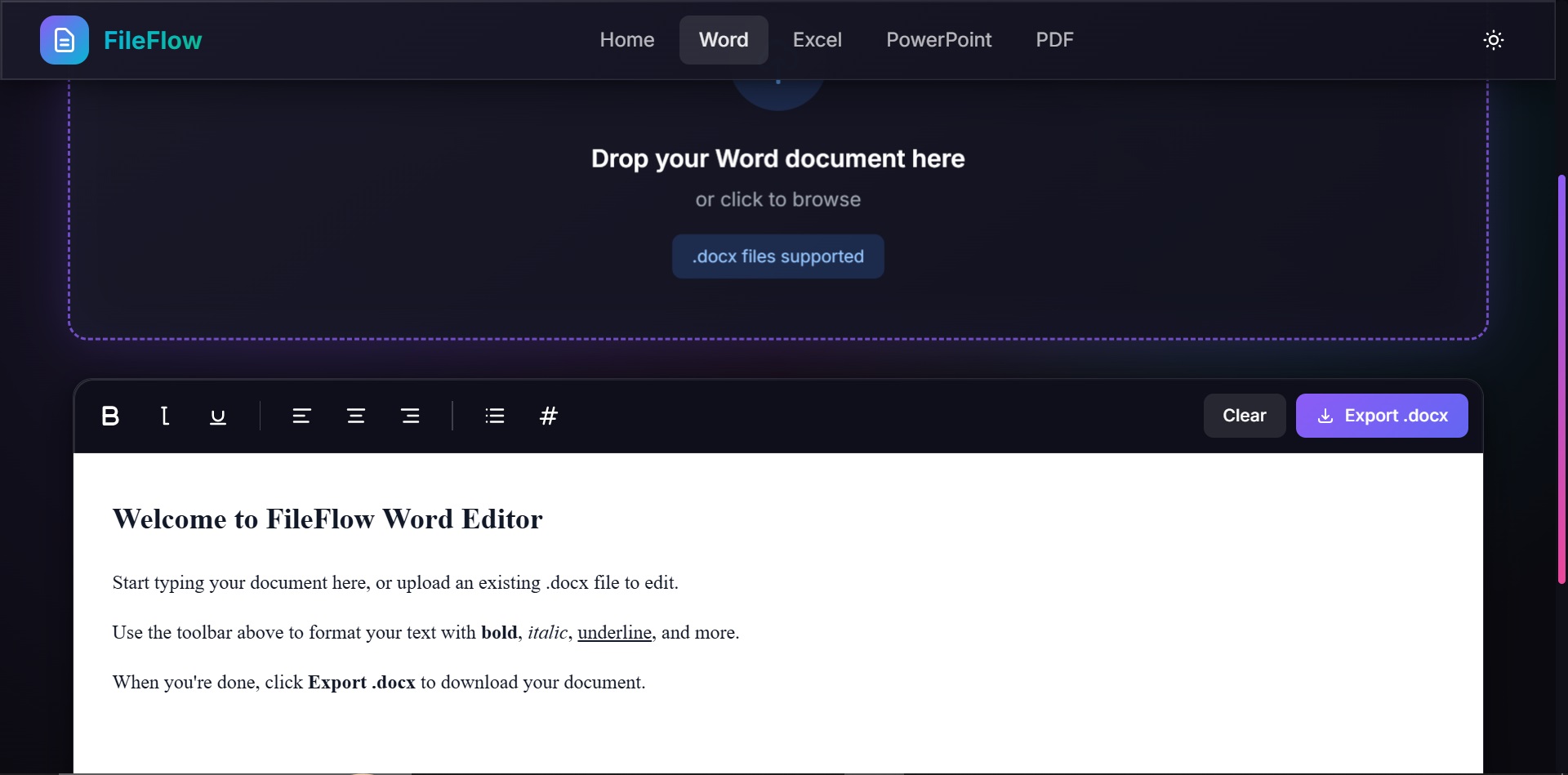1568x775 pixels.
Task: Export the document as .docx
Action: pos(1382,416)
